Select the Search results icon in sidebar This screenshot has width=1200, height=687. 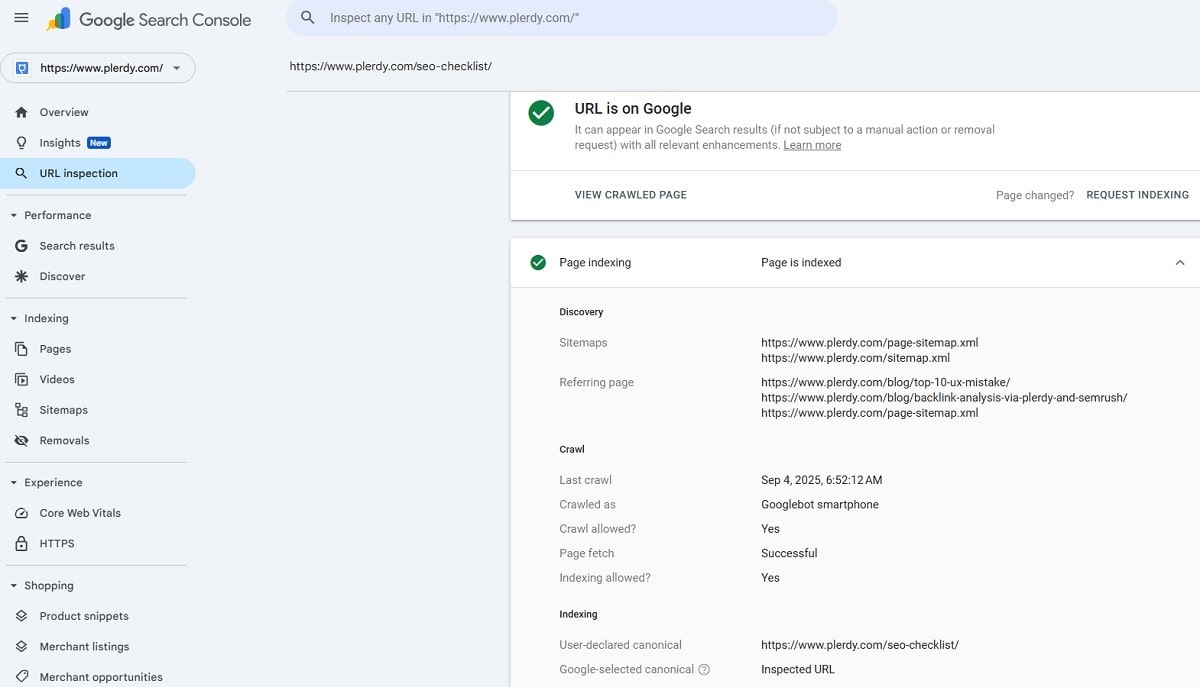[x=21, y=245]
